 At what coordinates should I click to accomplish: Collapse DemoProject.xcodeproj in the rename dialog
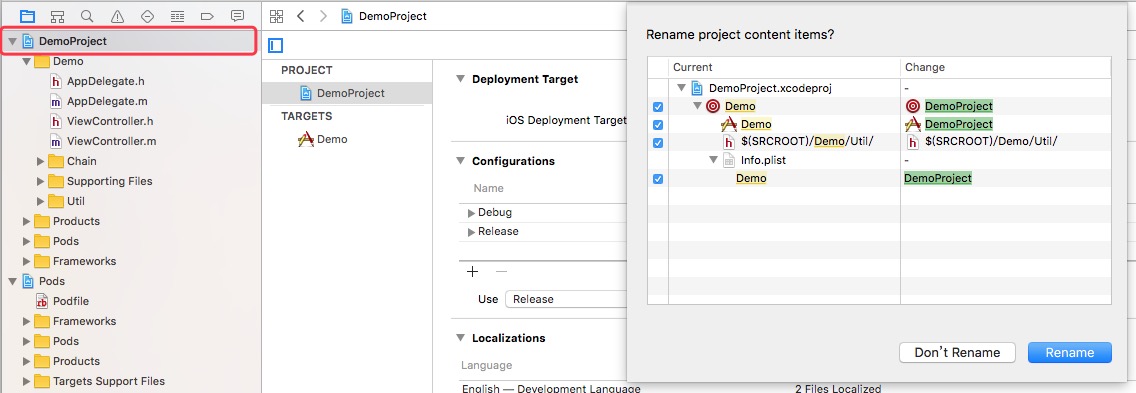coord(681,88)
